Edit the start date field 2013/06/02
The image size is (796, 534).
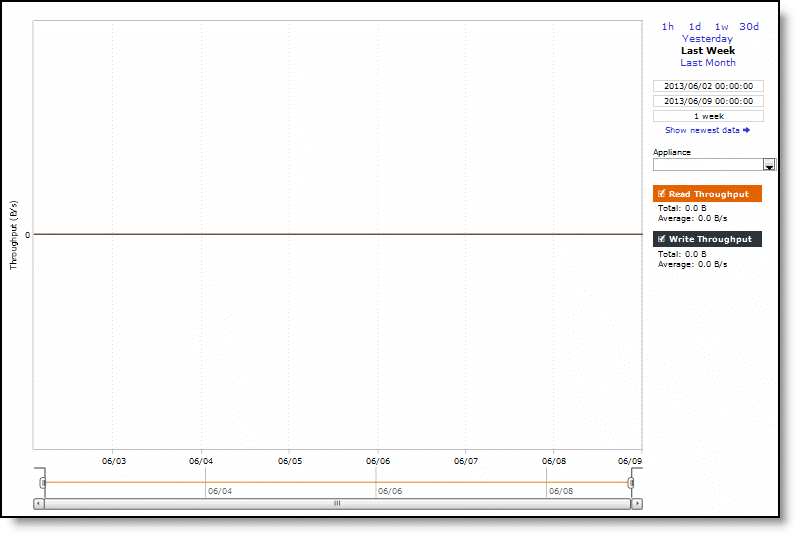pos(708,86)
